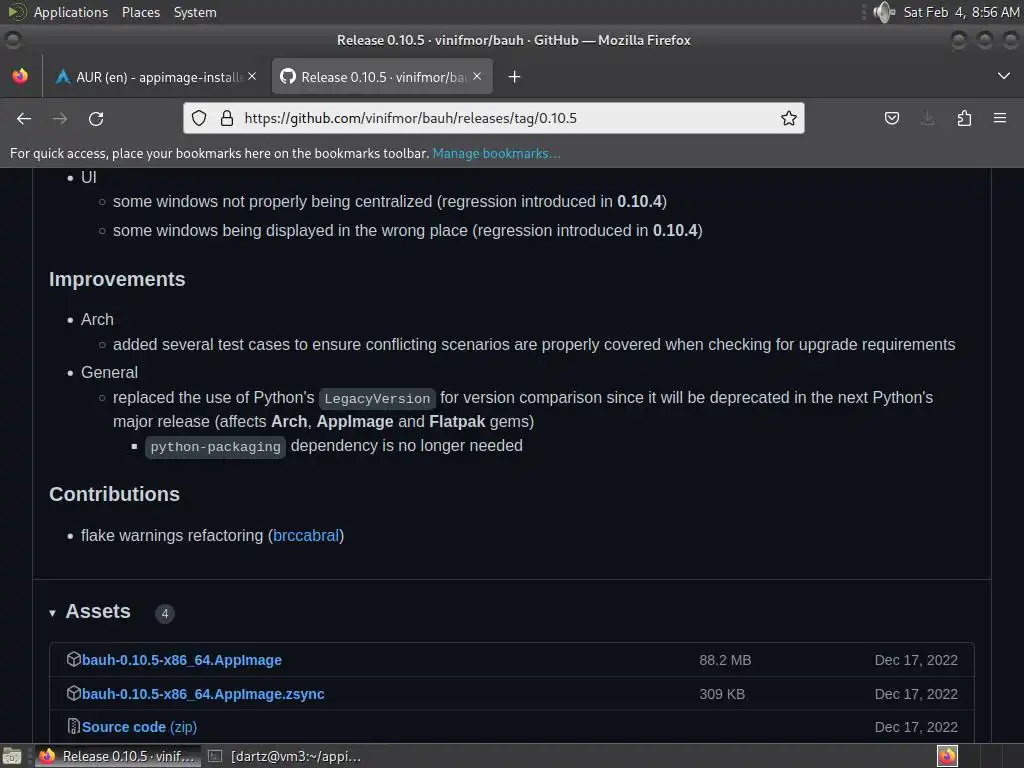Click package icon beside AppImage.zsync asset
The image size is (1024, 768).
pos(74,693)
